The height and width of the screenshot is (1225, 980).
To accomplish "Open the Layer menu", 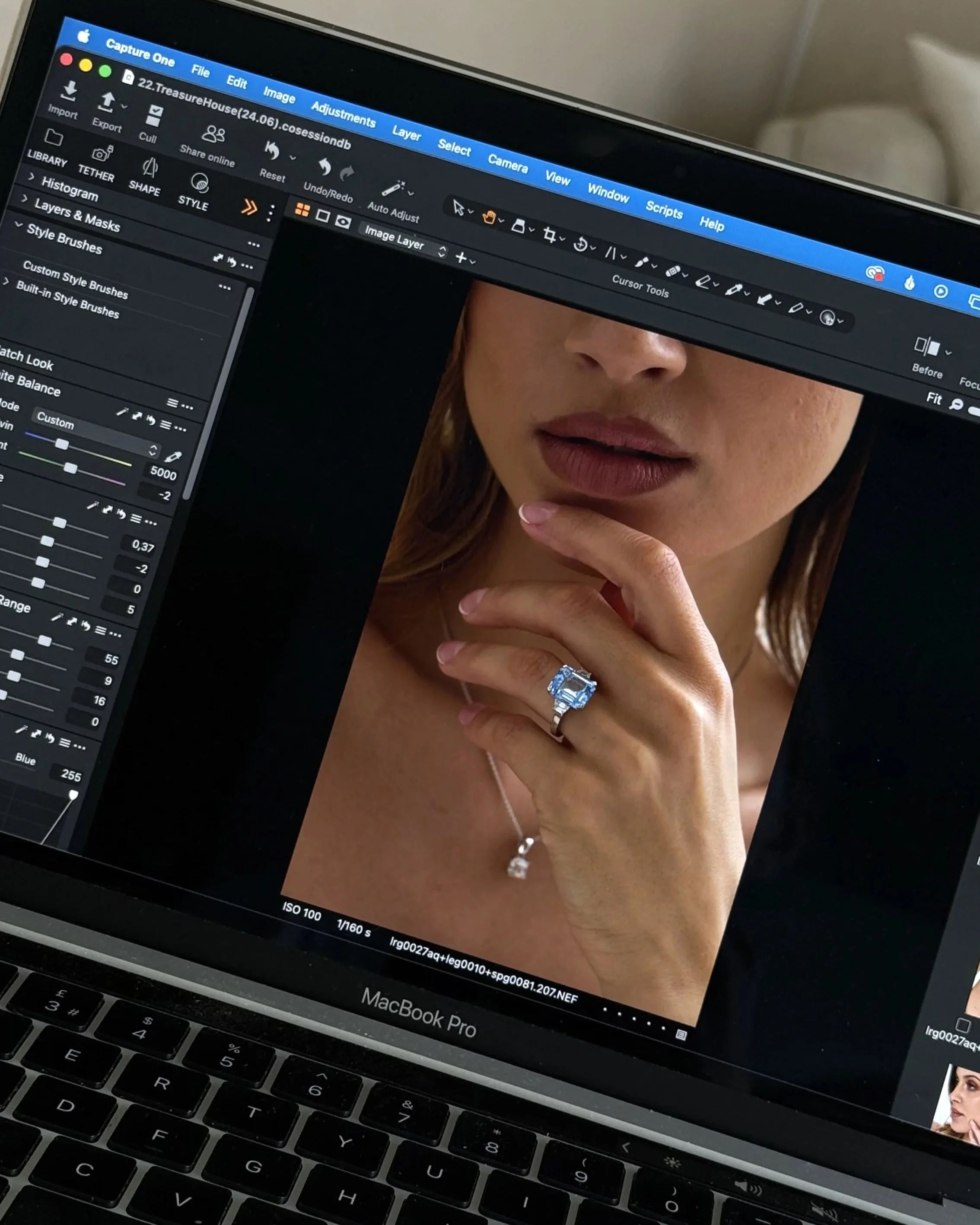I will 407,134.
